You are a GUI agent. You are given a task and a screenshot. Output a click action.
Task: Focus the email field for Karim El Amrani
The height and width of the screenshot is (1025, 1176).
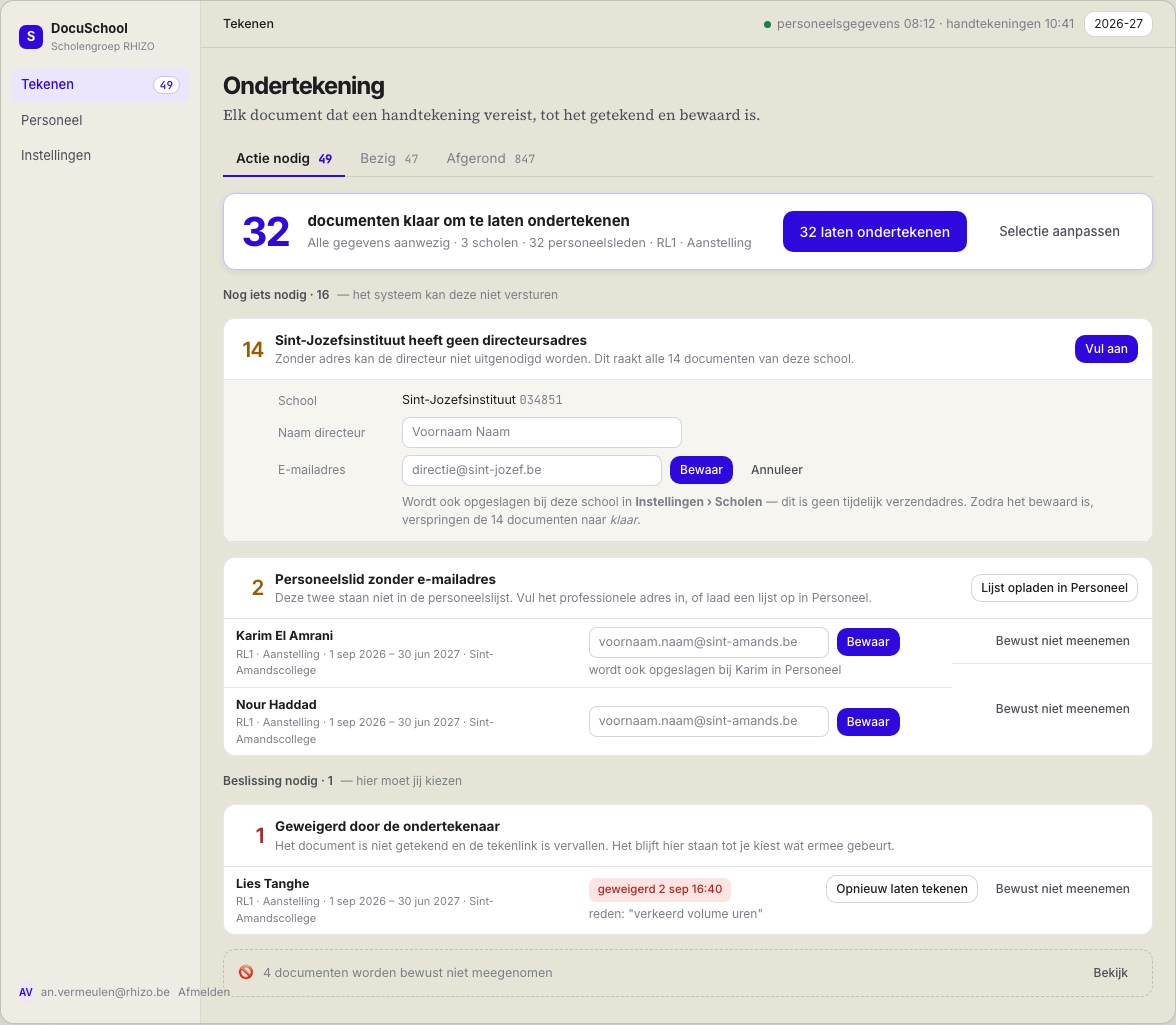709,642
